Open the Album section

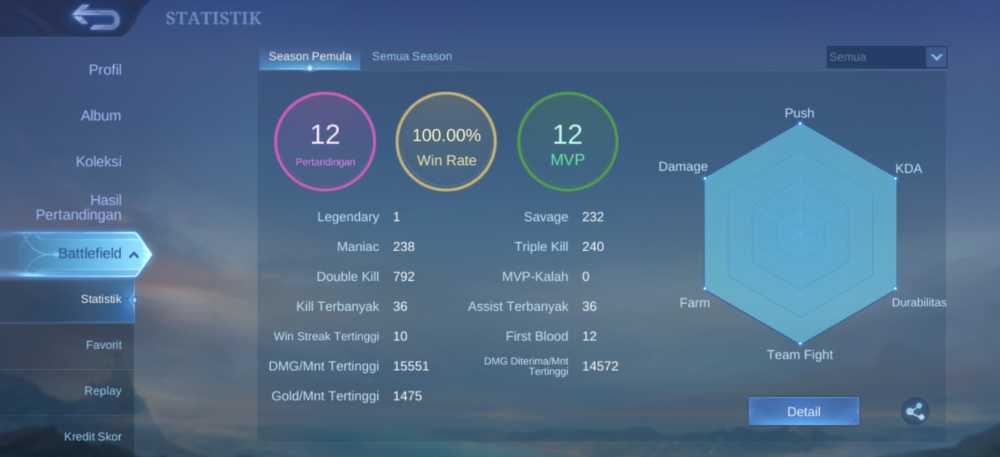pyautogui.click(x=101, y=115)
